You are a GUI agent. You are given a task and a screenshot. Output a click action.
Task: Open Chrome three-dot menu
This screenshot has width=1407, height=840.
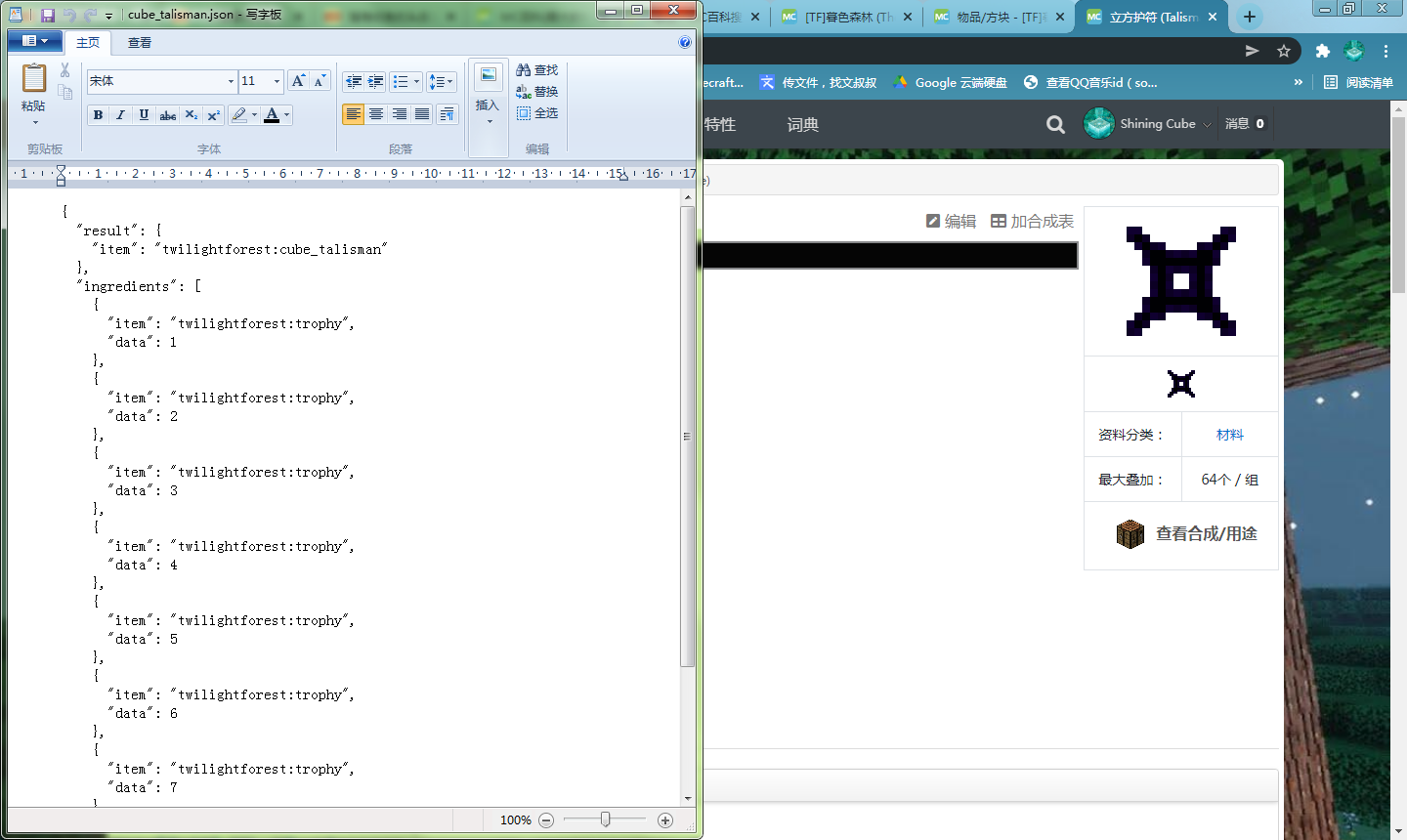[x=1386, y=51]
